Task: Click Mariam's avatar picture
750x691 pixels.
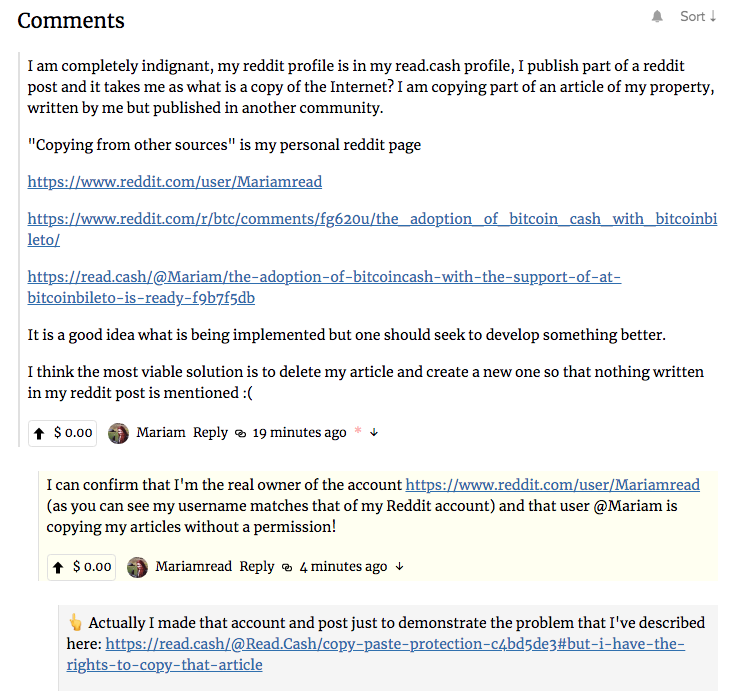Action: (118, 433)
